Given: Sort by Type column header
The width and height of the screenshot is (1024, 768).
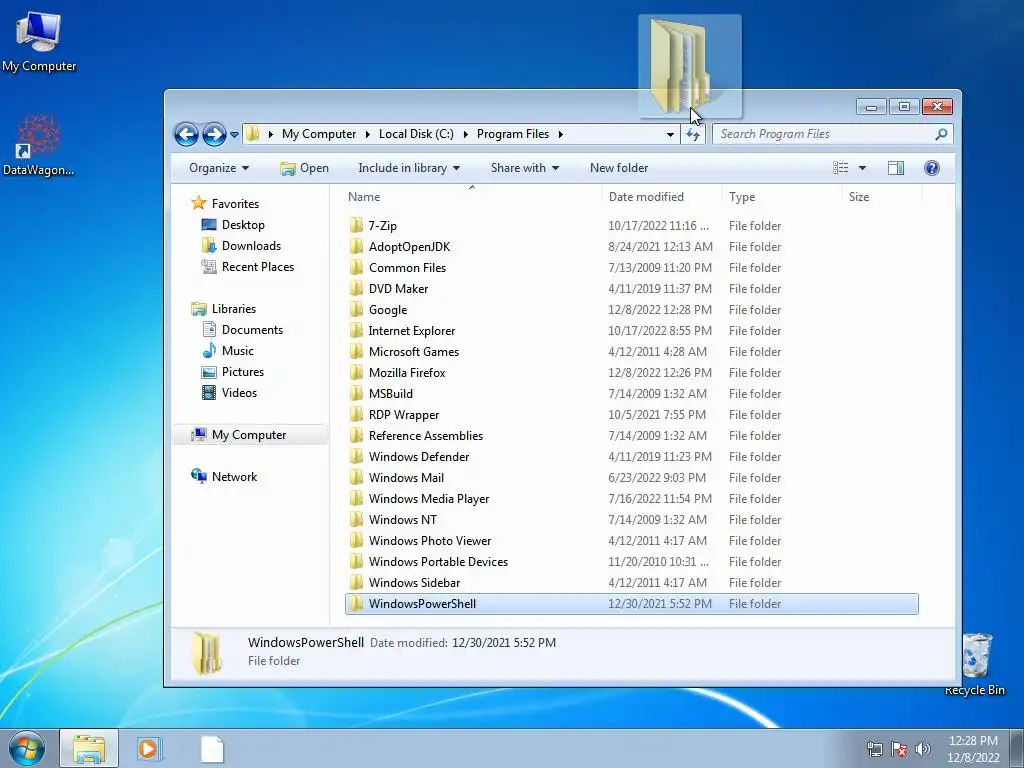Looking at the screenshot, I should click(x=742, y=197).
